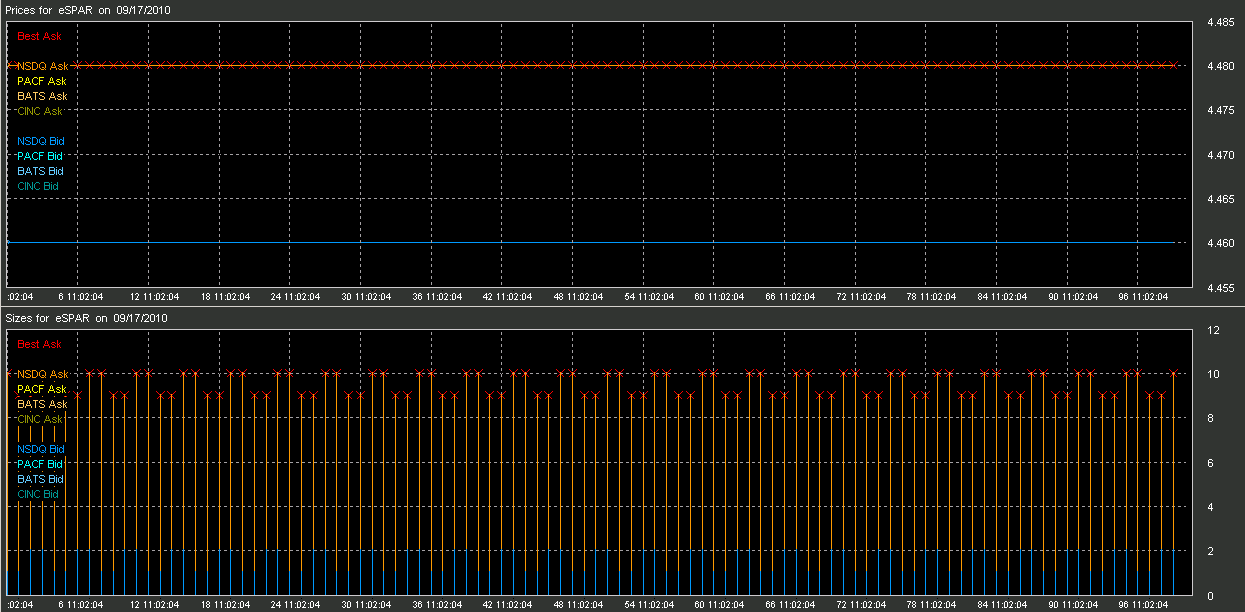Click the 'Prices for eSPAR on 09/17/2010' title
Image resolution: width=1245 pixels, height=612 pixels.
pyautogui.click(x=86, y=9)
